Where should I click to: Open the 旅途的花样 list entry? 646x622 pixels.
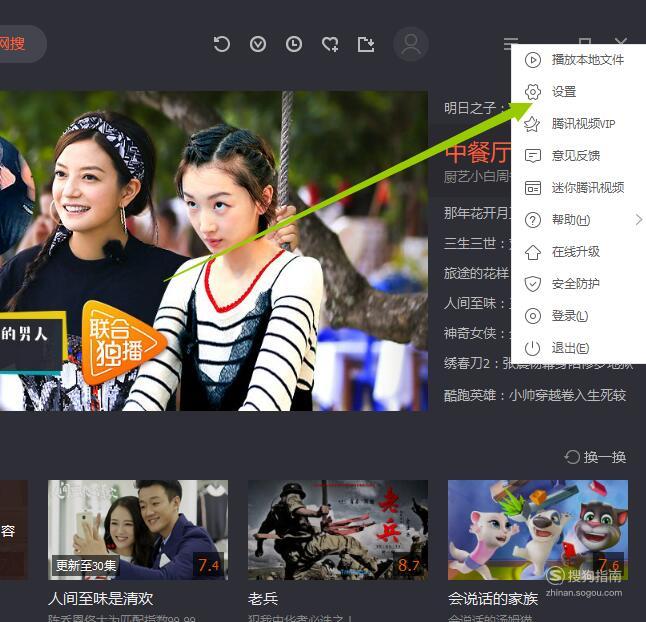pos(477,273)
